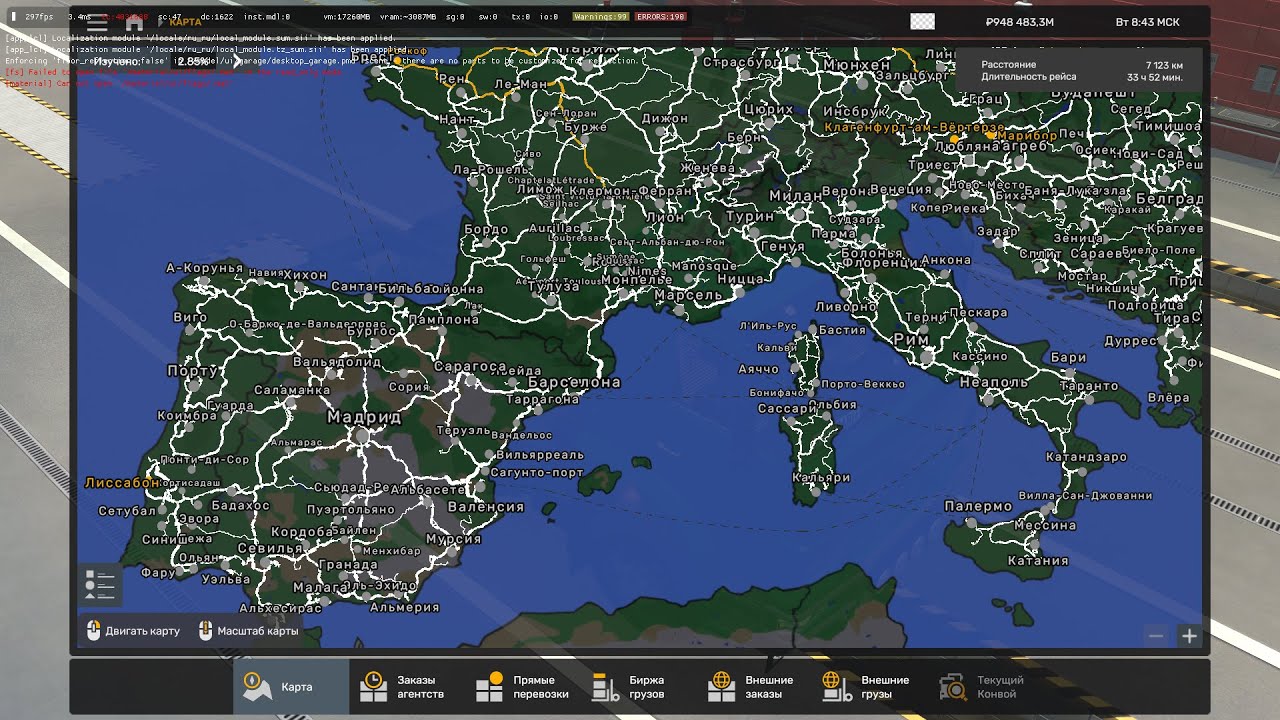The image size is (1280, 720).
Task: Click the game clock Вт 8:43 МСК
Action: tap(1148, 22)
